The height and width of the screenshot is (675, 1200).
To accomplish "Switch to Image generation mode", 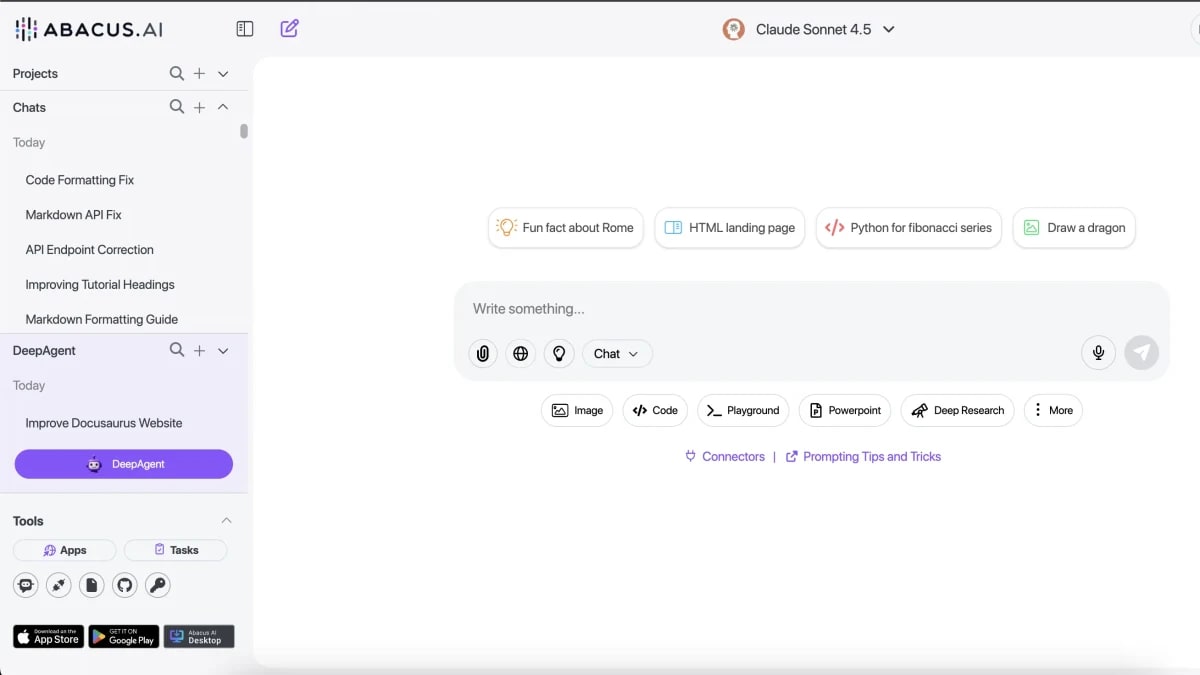I will (x=577, y=410).
